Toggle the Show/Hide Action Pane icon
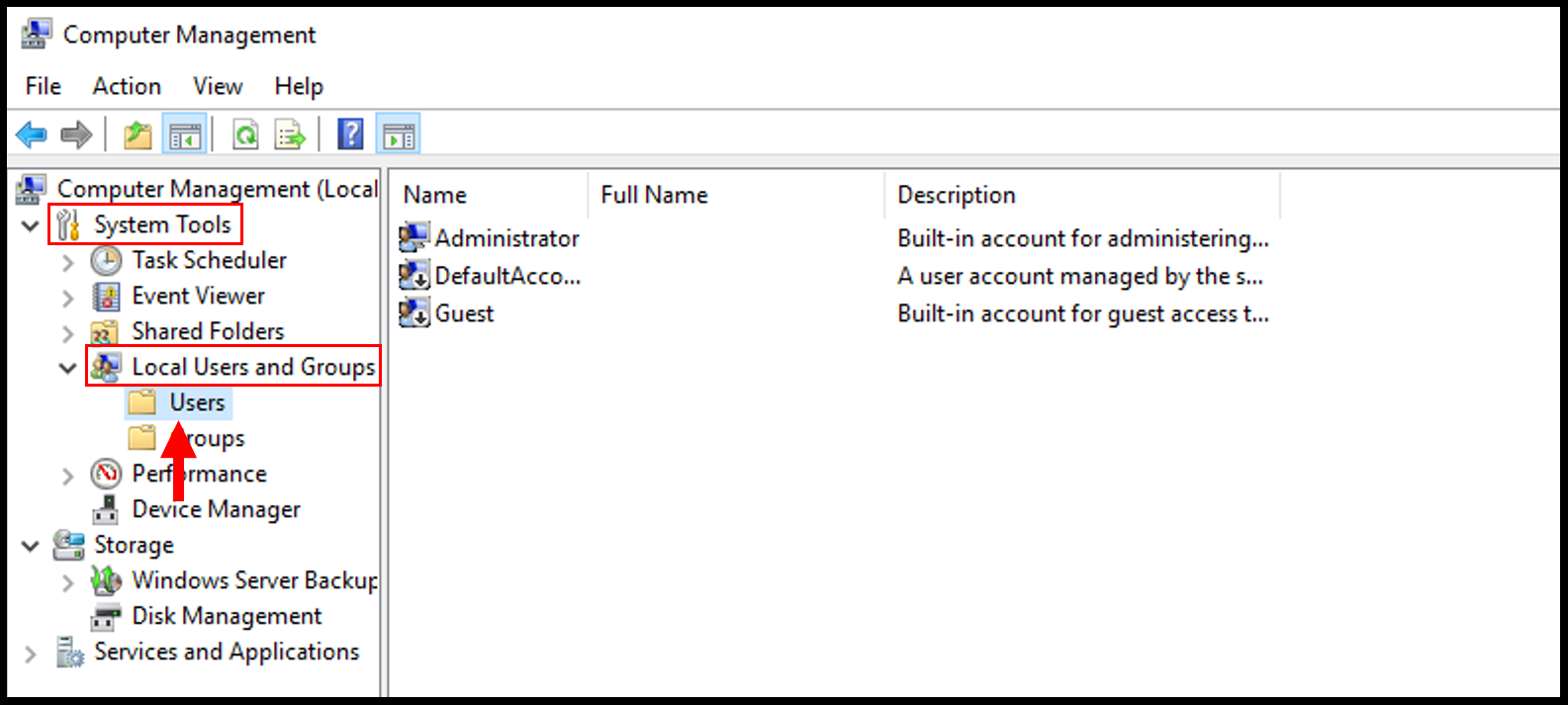Screen dimensions: 1568x705 coord(399,133)
